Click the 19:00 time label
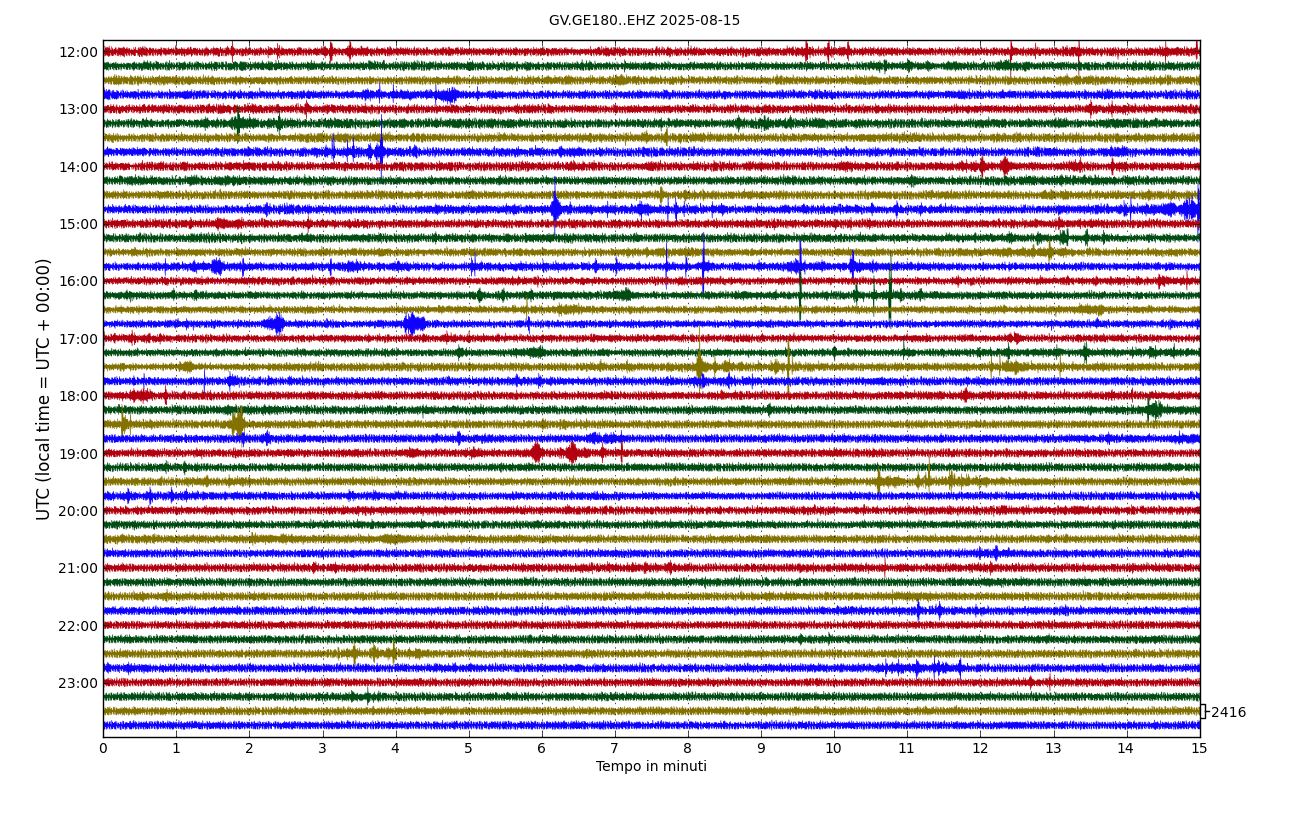 tap(78, 454)
